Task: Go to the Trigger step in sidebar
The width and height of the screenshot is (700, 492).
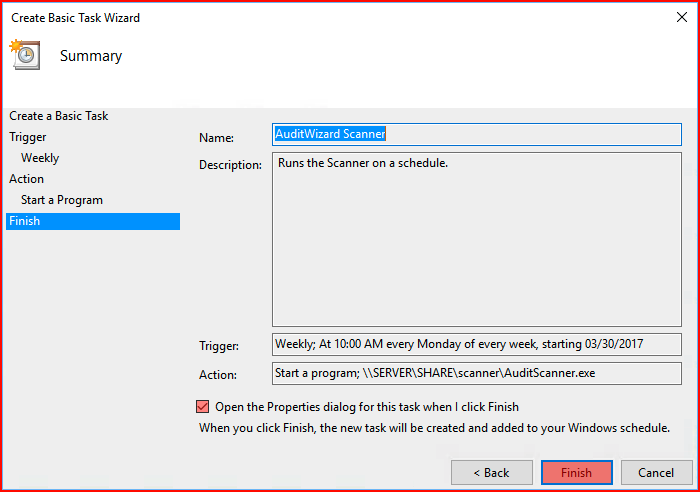Action: tap(28, 137)
